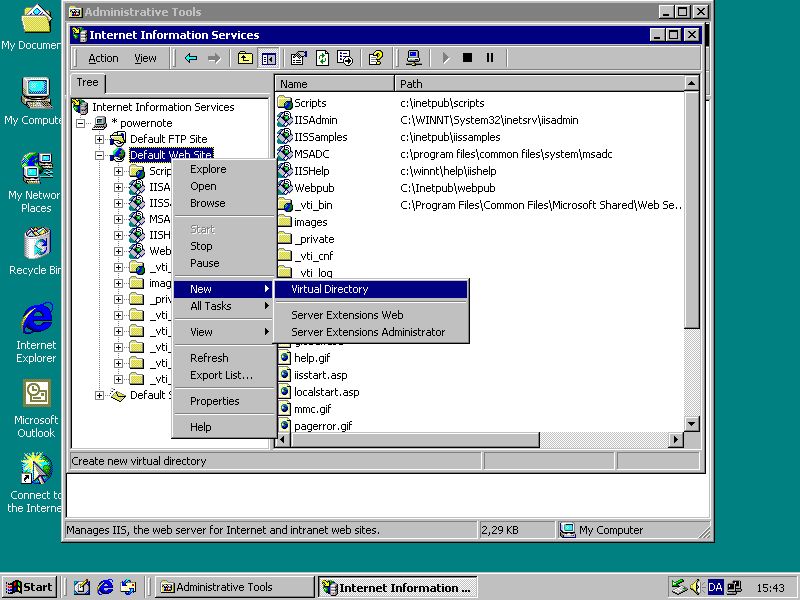This screenshot has width=800, height=600.
Task: Collapse the powernote computer node
Action: tap(81, 123)
